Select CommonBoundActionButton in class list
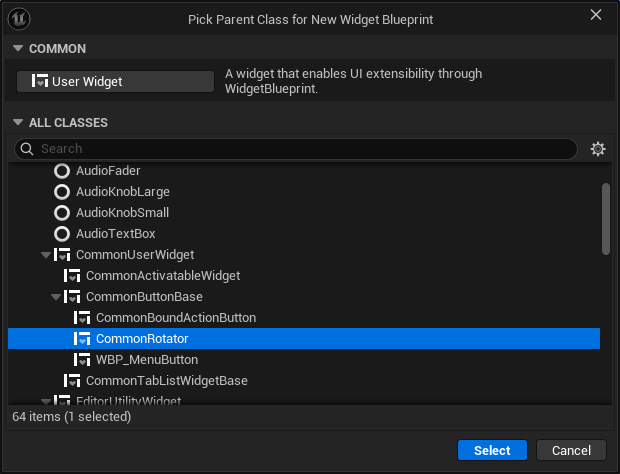Viewport: 620px width, 474px height. 175,317
